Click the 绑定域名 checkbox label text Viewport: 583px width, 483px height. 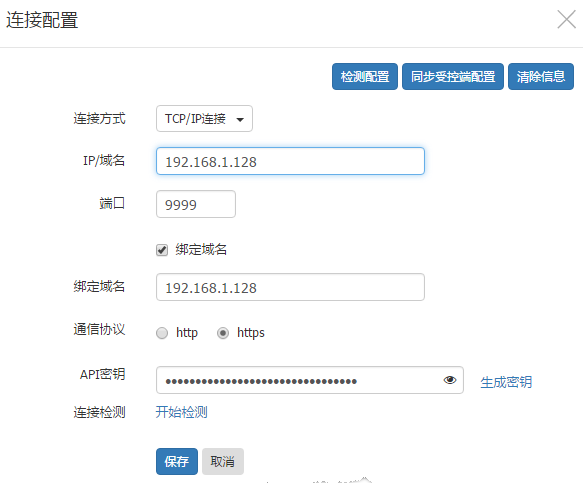pyautogui.click(x=201, y=249)
